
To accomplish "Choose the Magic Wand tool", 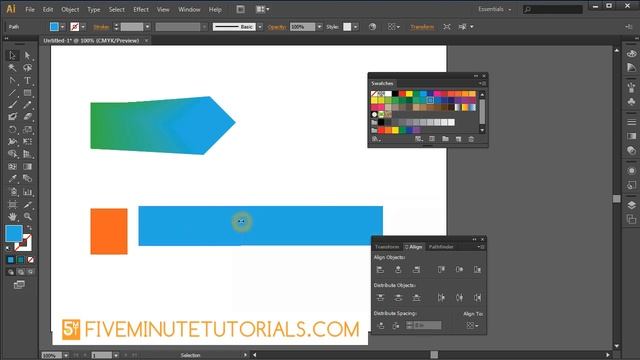I will point(12,68).
